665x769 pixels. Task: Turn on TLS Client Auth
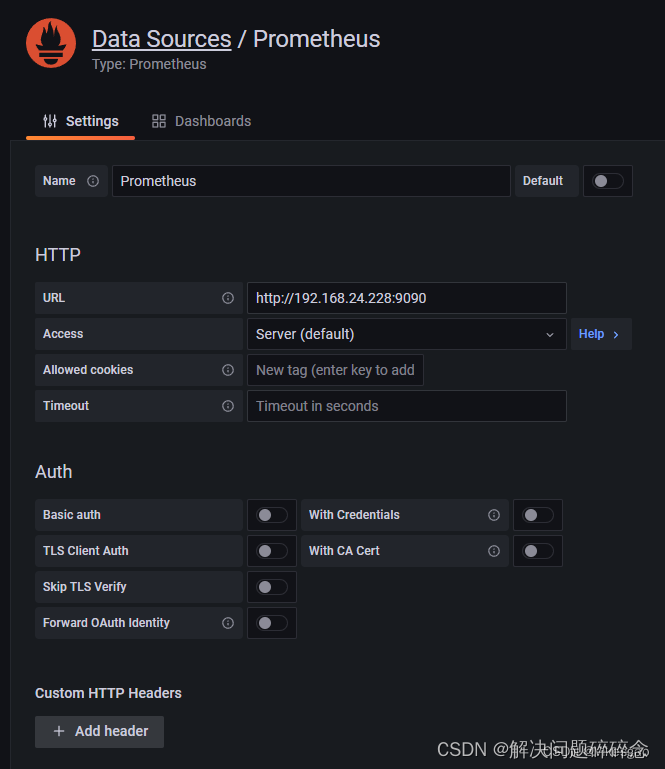click(272, 551)
